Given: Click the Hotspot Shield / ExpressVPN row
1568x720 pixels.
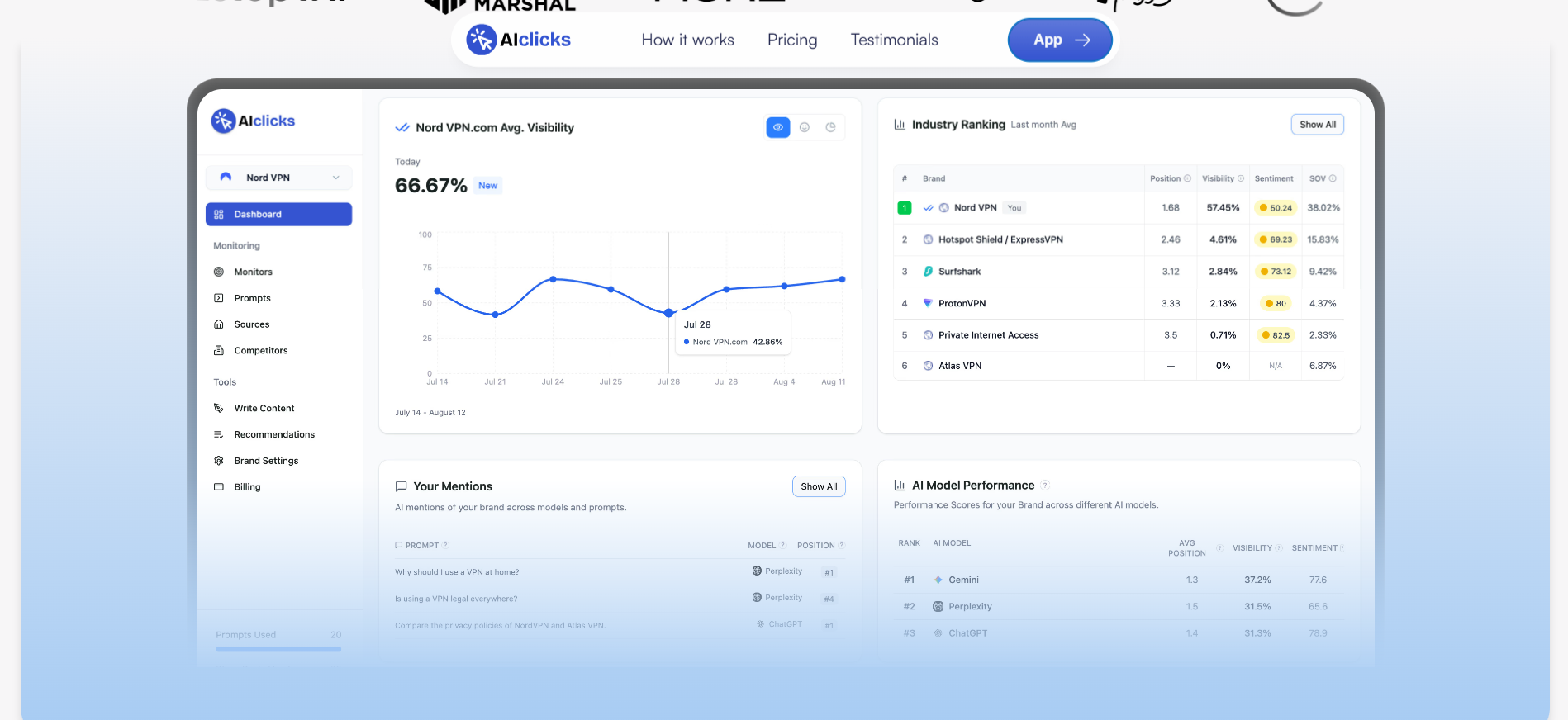Looking at the screenshot, I should (x=1119, y=239).
